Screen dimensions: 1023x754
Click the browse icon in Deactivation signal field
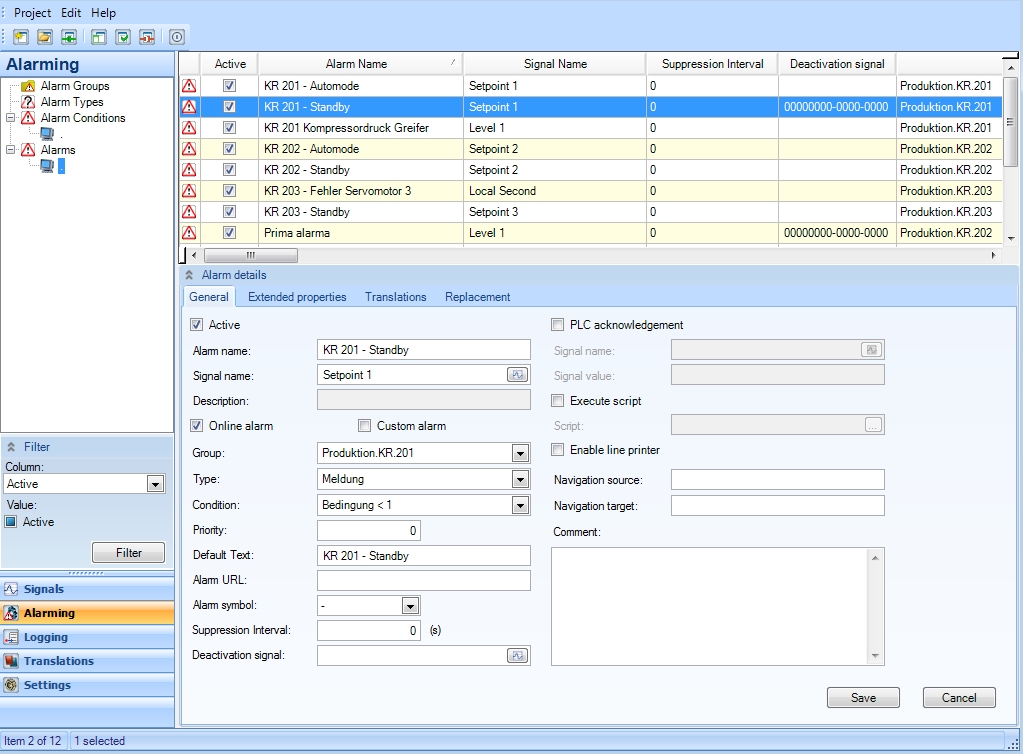(517, 656)
